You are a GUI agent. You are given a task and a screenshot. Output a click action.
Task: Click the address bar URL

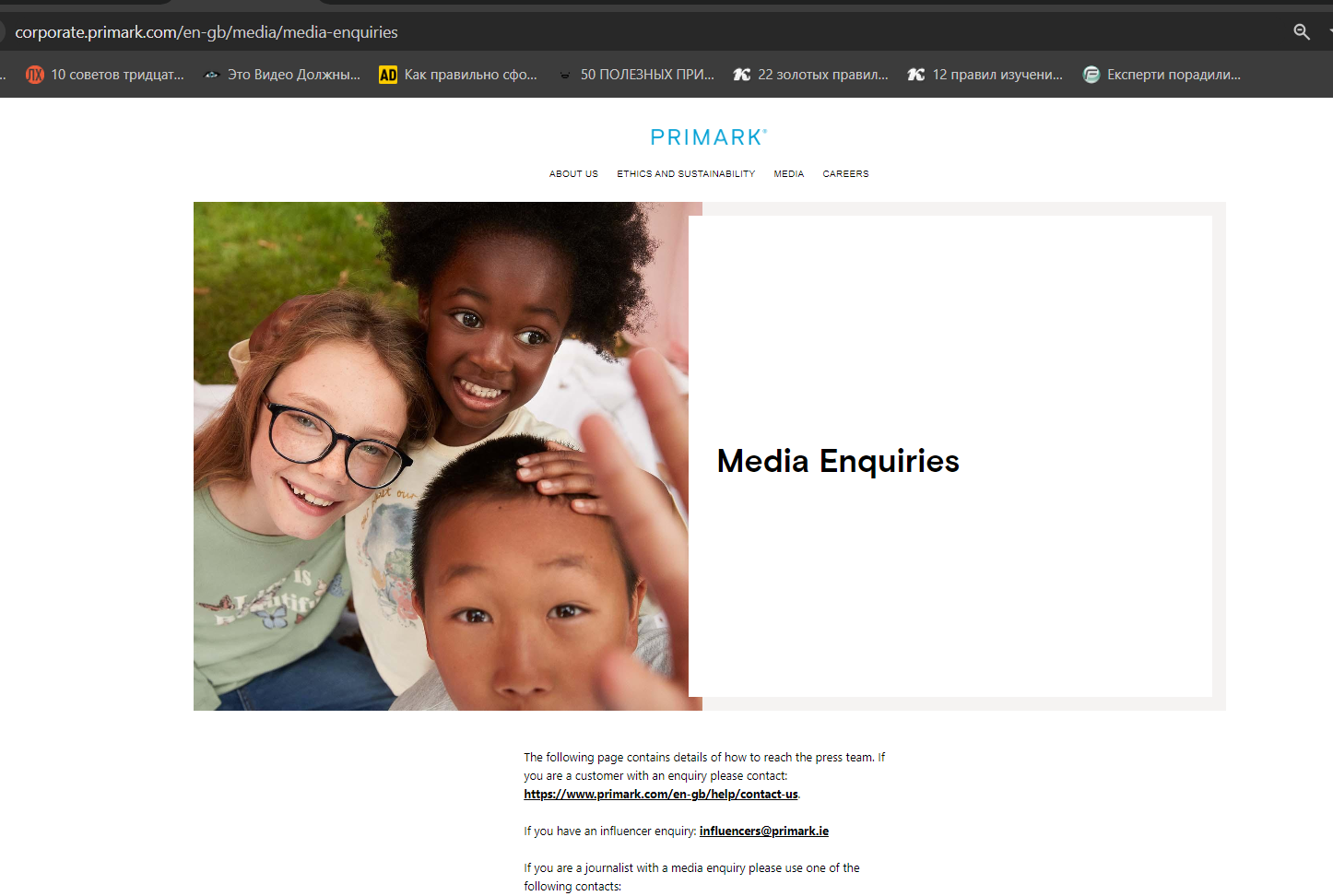point(206,32)
